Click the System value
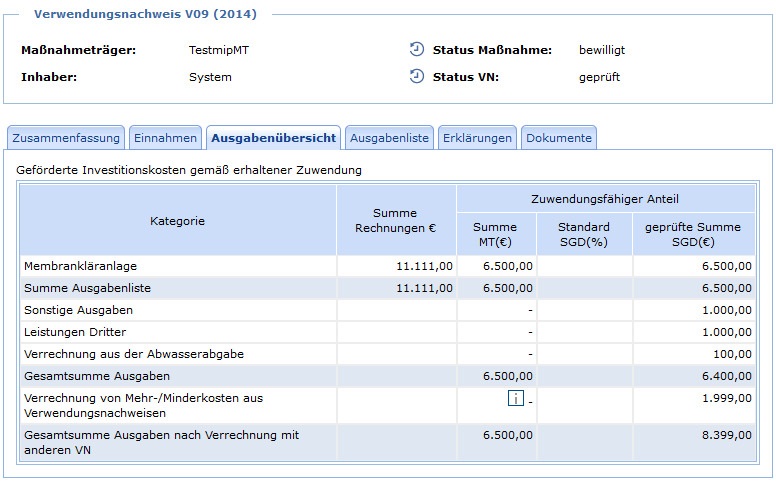Image resolution: width=776 pixels, height=482 pixels. 210,77
